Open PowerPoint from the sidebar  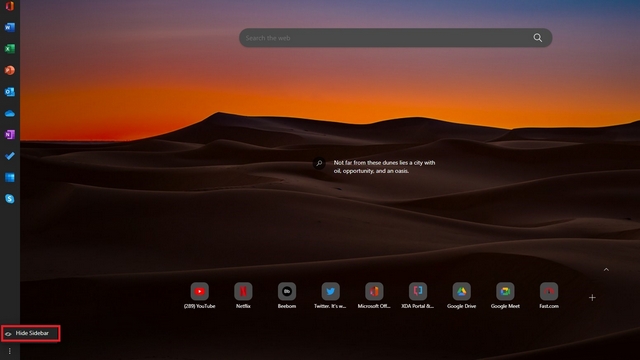point(10,70)
